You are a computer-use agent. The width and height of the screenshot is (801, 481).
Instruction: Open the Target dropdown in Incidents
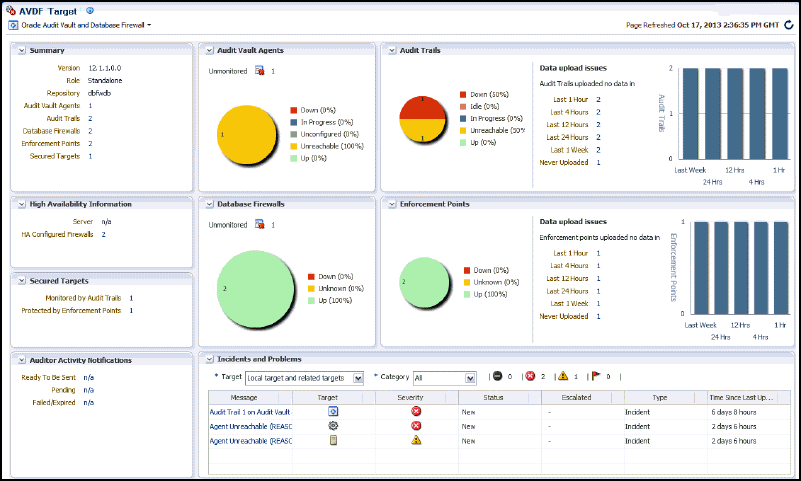[x=358, y=378]
